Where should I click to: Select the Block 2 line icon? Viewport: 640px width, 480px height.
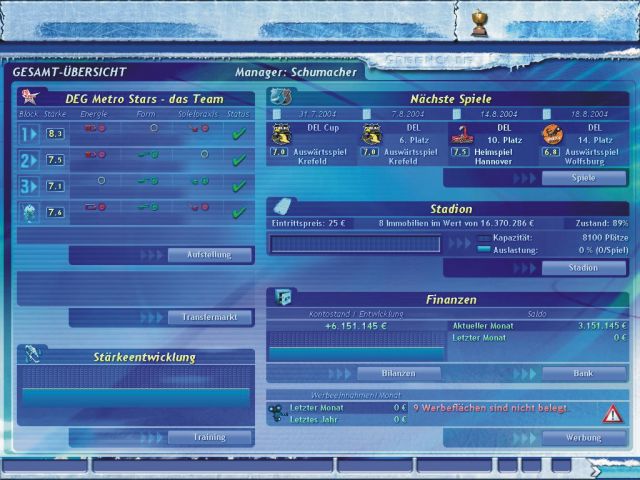point(29,160)
